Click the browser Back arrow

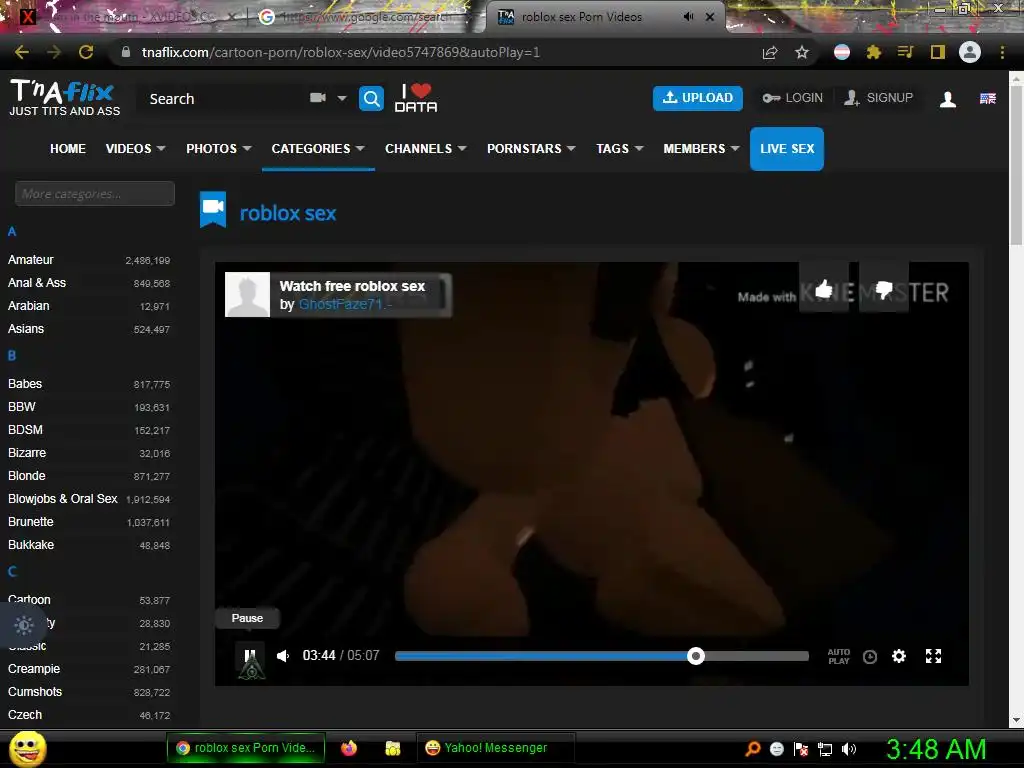point(22,52)
